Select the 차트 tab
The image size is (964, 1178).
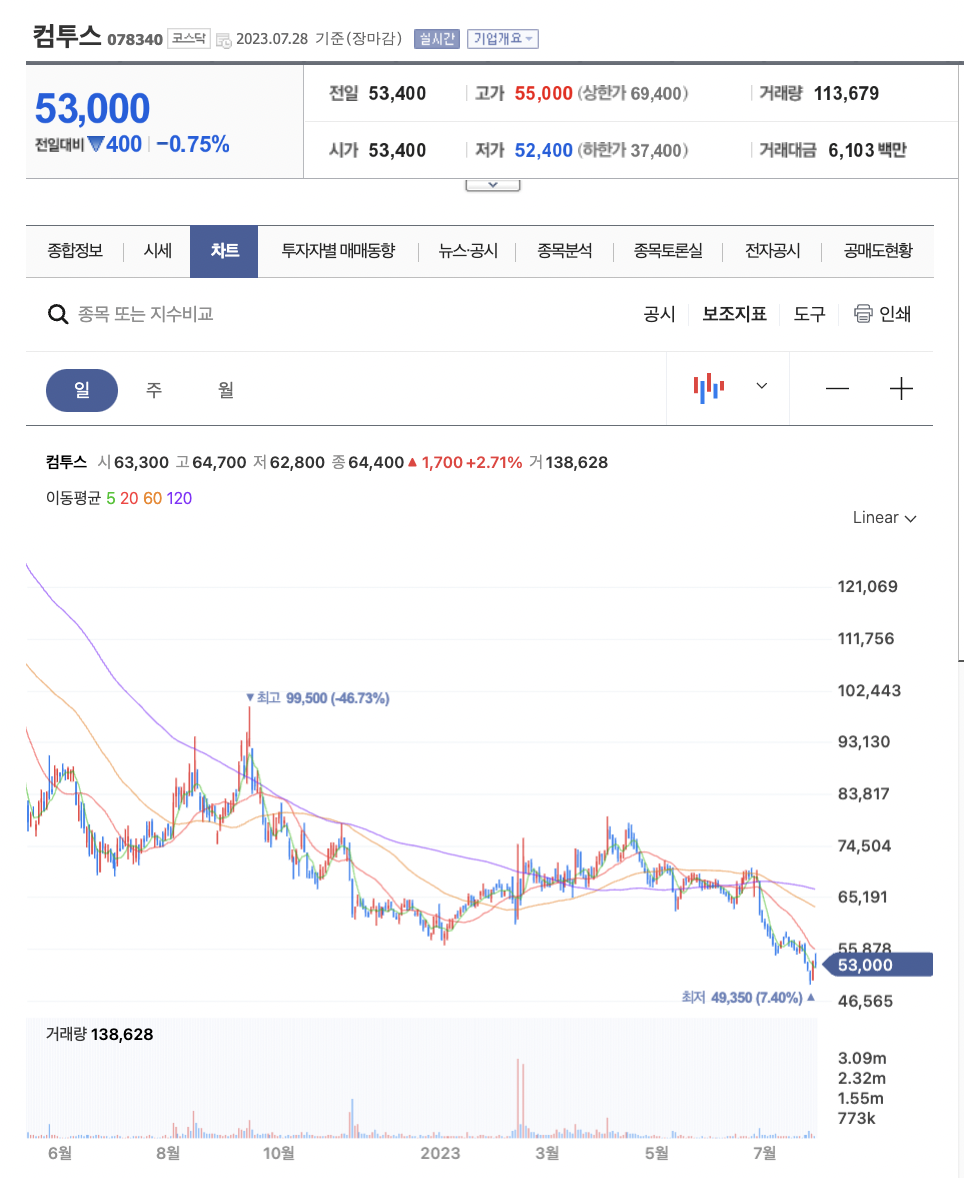(224, 251)
